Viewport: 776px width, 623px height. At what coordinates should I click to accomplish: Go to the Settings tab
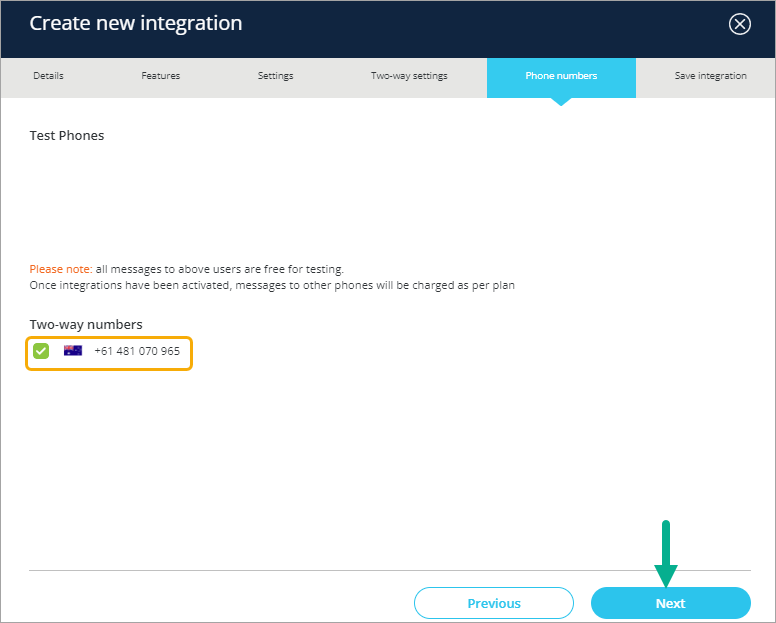[276, 76]
